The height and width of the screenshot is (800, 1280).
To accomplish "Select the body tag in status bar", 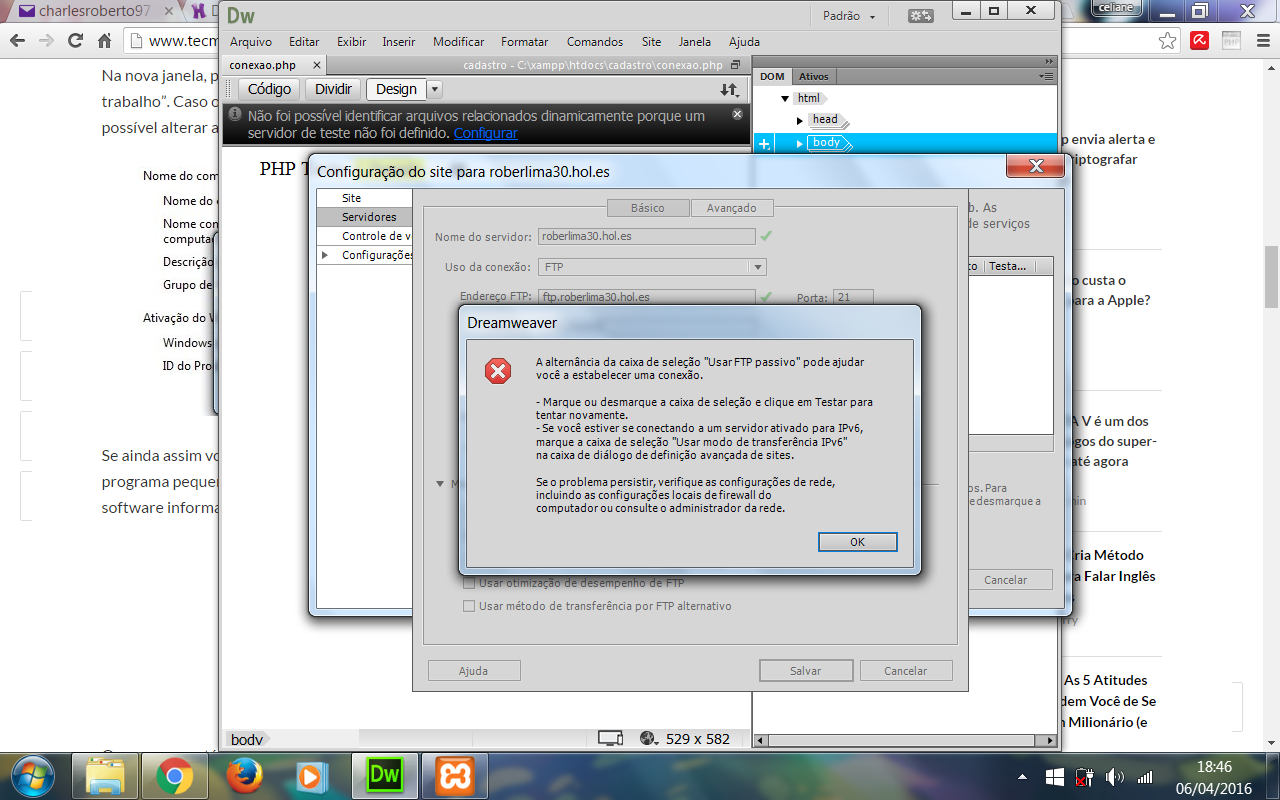I will click(247, 740).
